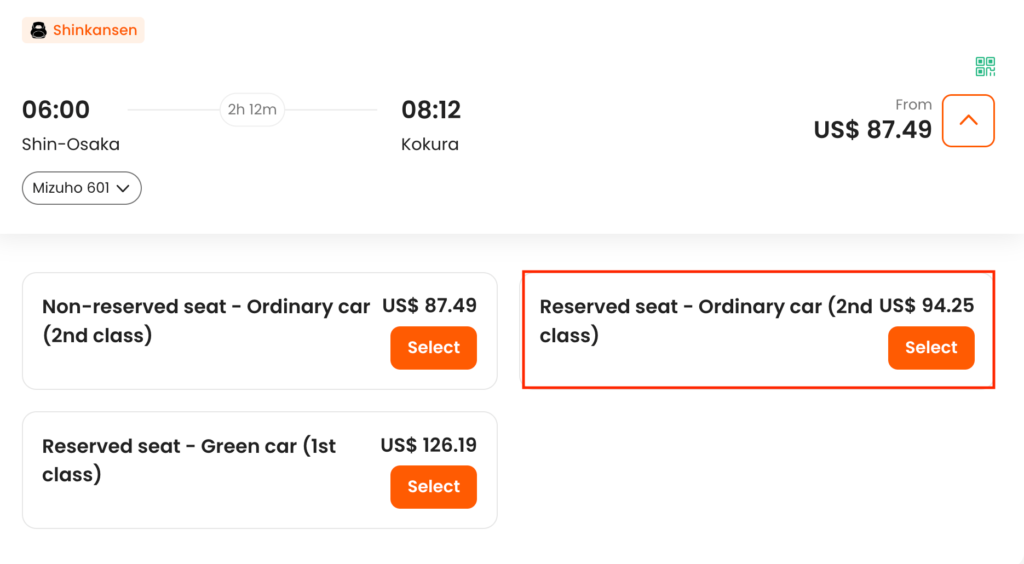Click the 06:00 departure time
Image resolution: width=1024 pixels, height=564 pixels.
pyautogui.click(x=56, y=110)
